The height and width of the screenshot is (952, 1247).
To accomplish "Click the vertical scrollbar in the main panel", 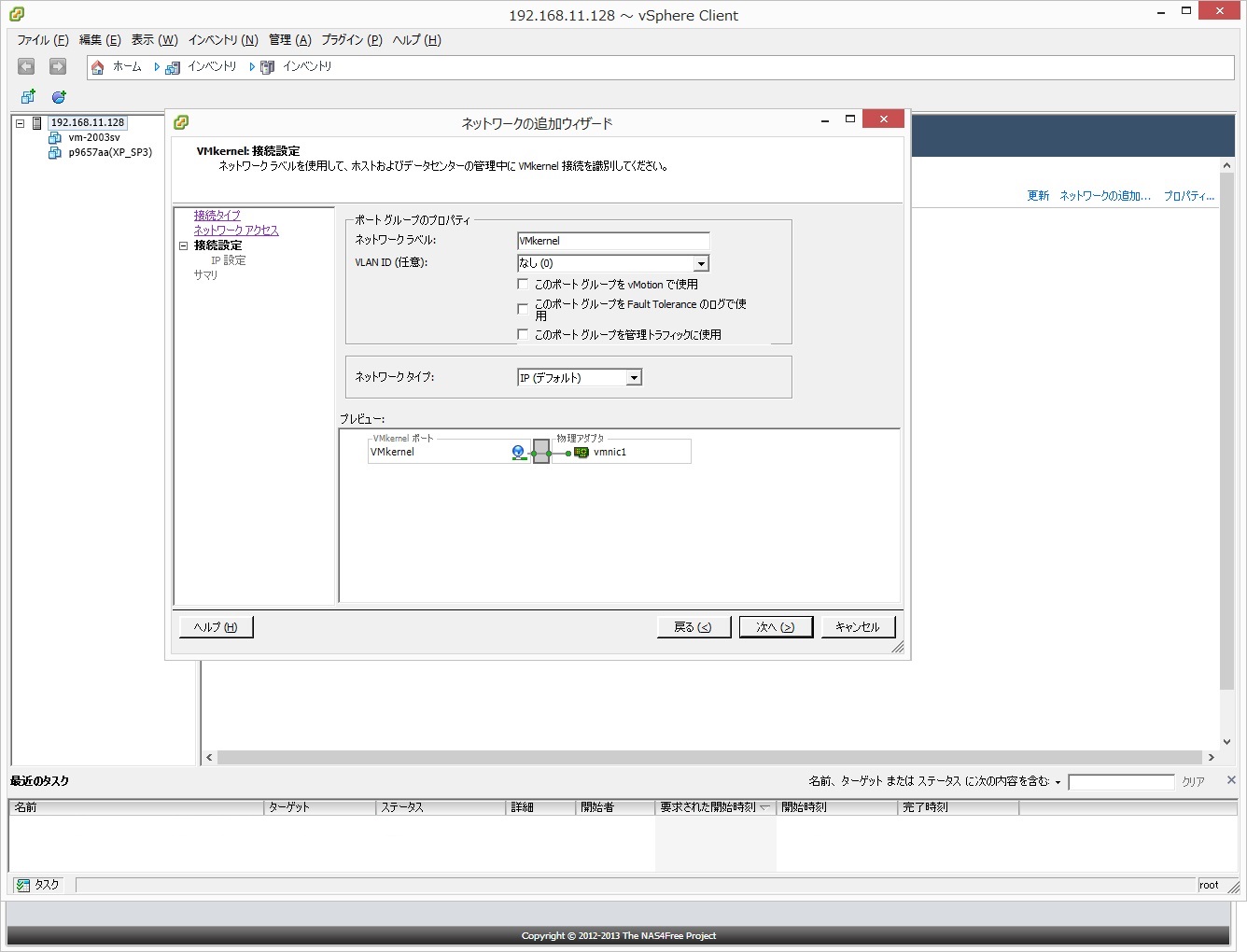I will click(x=1227, y=431).
